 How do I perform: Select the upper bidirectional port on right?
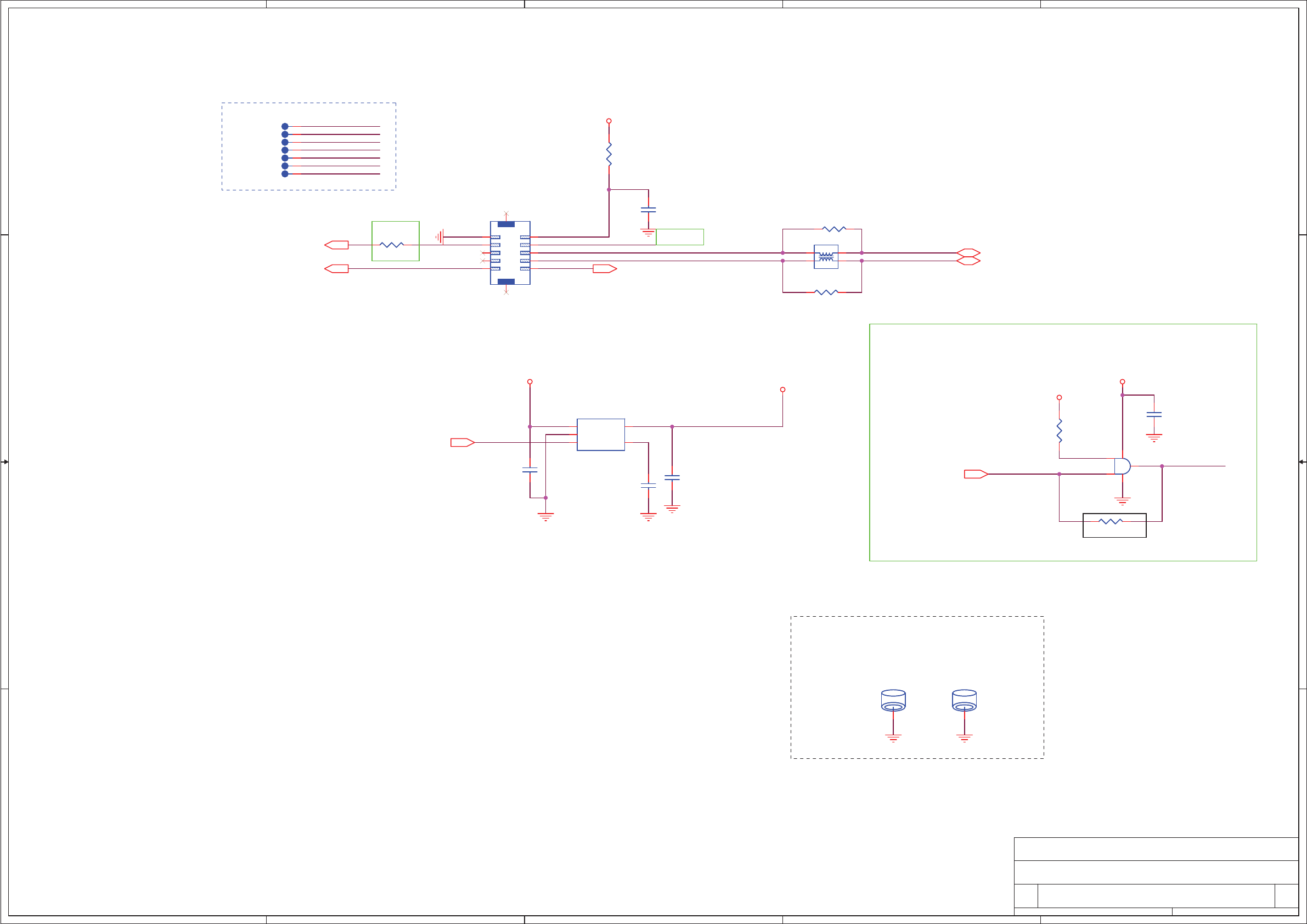coord(968,252)
